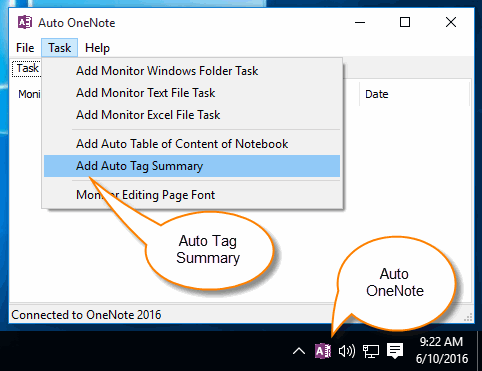Select Monitor Editing Page Font entry

[x=192, y=195]
